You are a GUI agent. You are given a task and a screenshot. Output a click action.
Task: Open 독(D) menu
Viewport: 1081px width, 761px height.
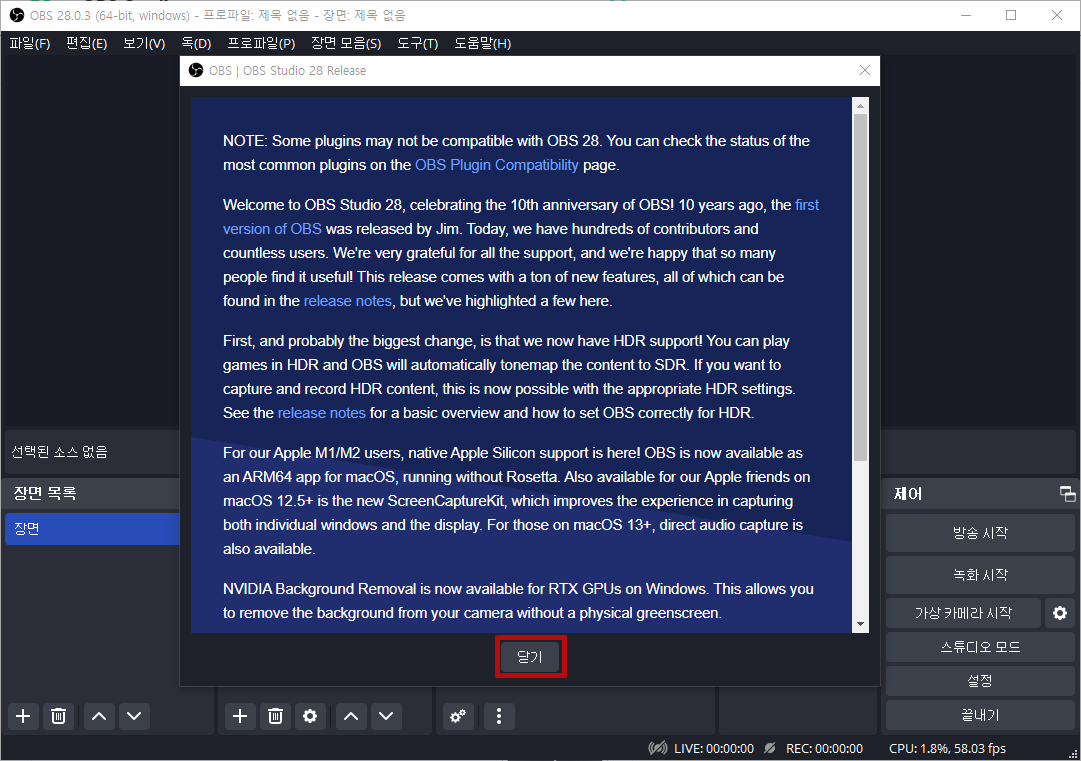tap(196, 43)
